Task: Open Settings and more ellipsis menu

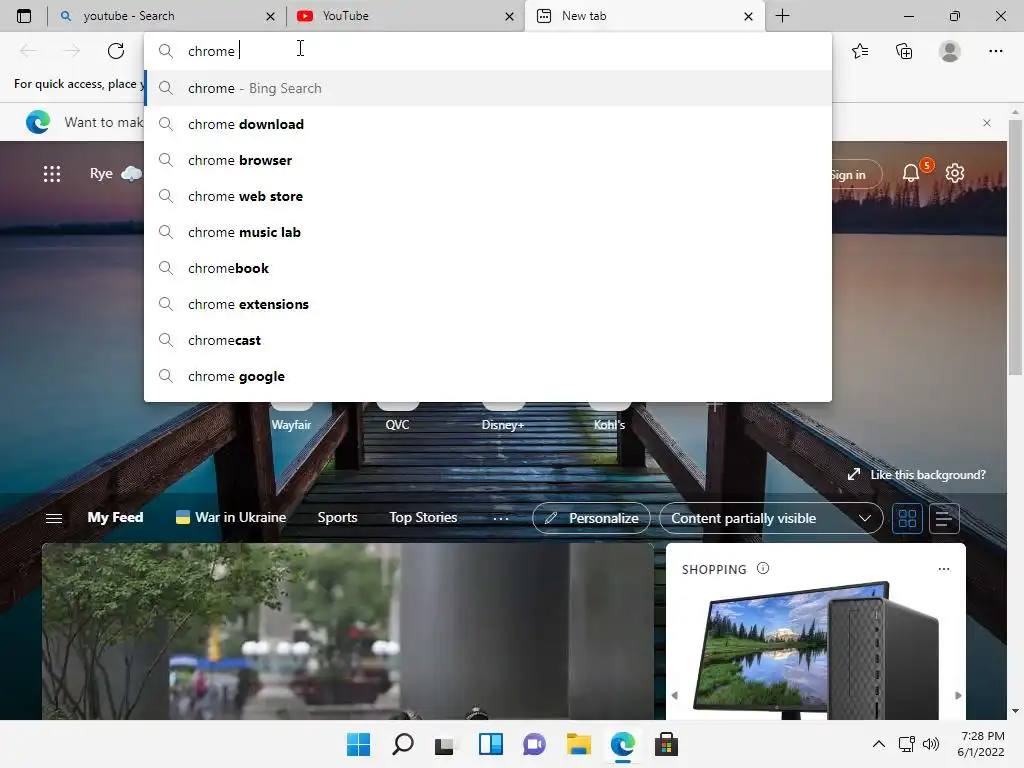Action: tap(995, 51)
